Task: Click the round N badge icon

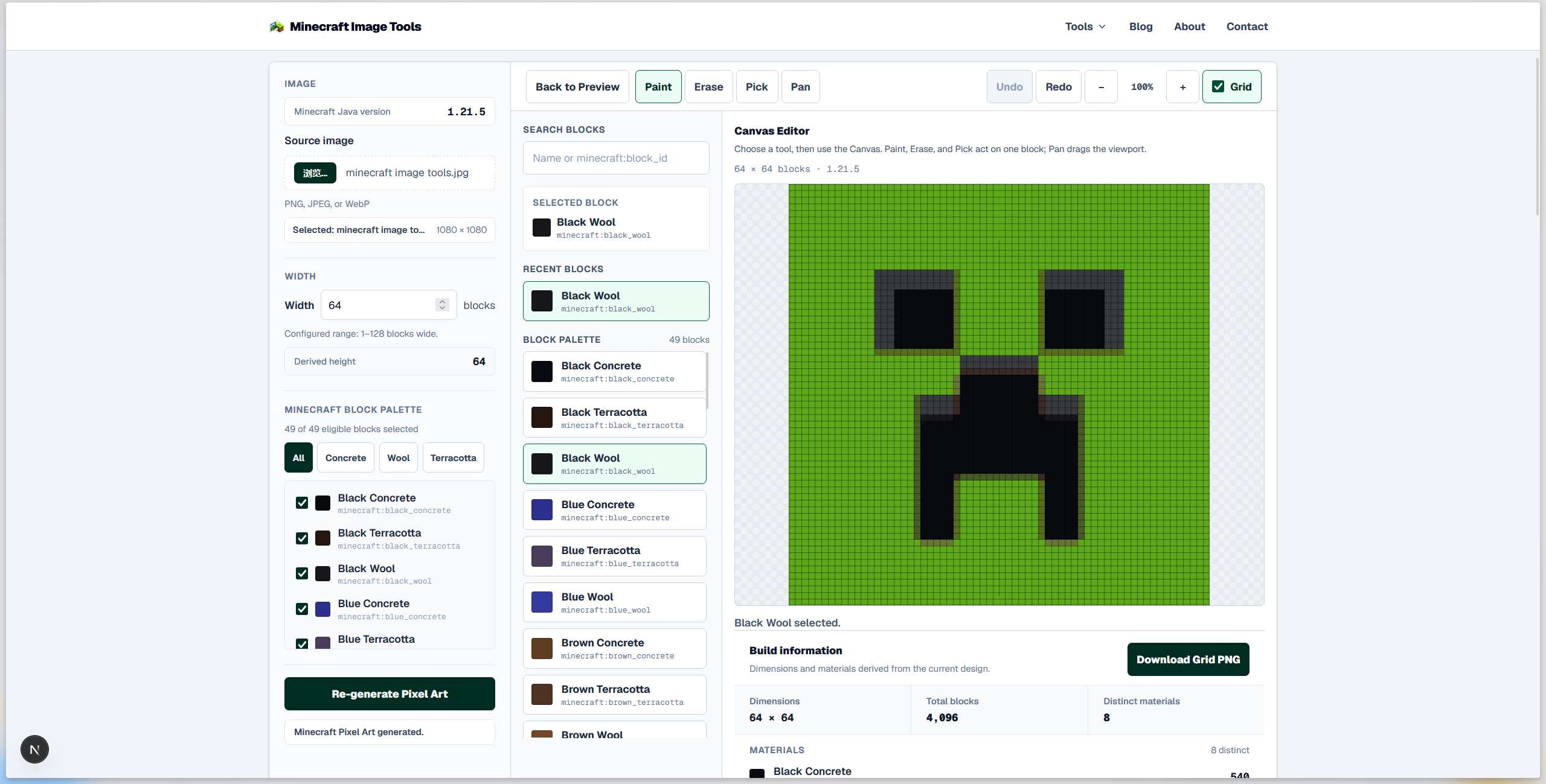Action: coord(34,749)
